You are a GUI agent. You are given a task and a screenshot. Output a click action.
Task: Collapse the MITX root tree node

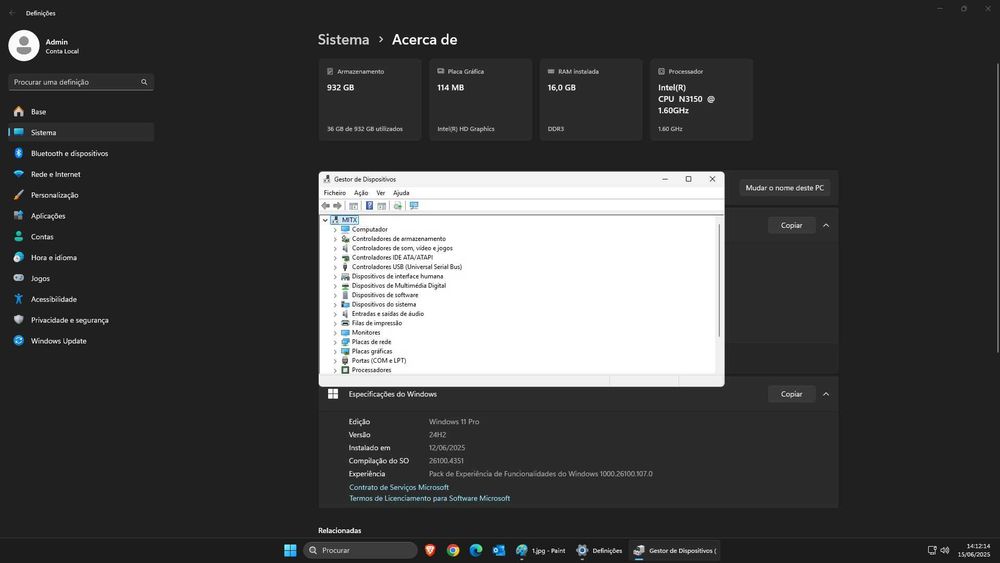point(325,220)
